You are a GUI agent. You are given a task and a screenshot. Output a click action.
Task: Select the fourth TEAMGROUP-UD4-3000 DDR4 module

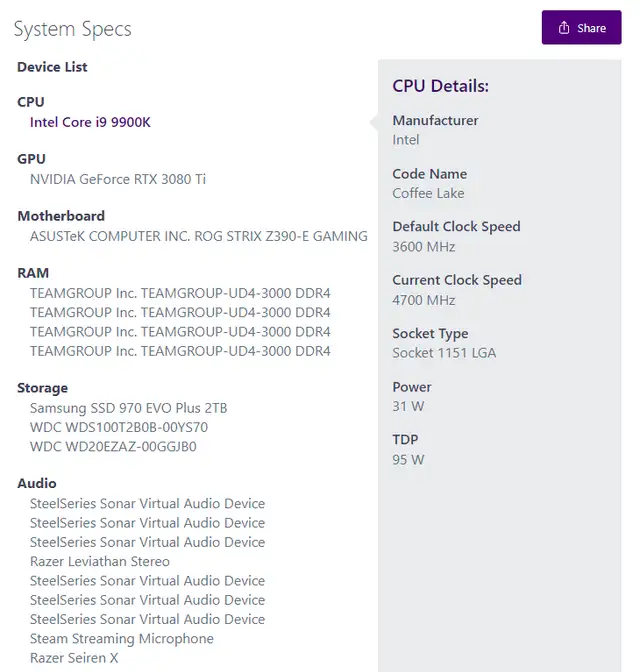click(180, 351)
